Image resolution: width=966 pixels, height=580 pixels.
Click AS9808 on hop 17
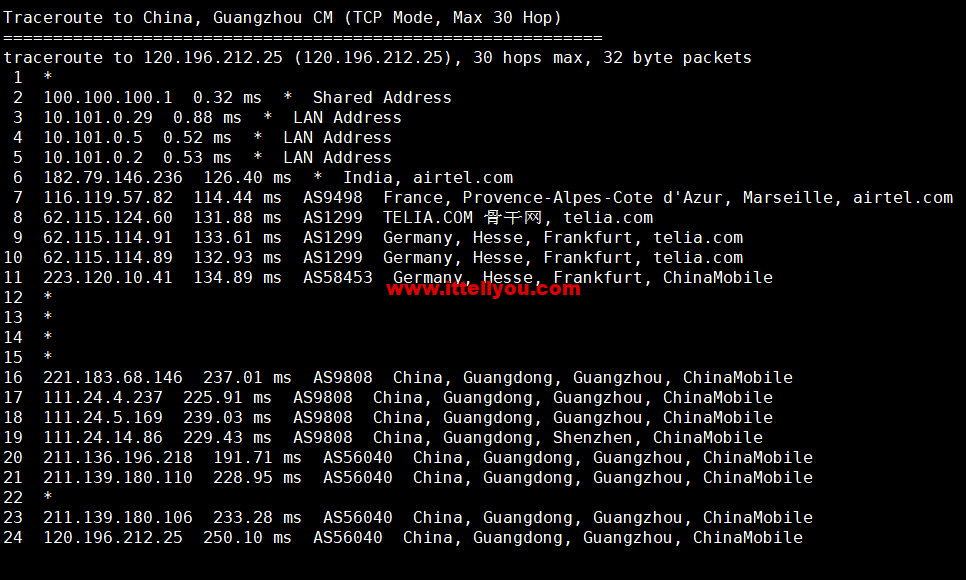pos(322,398)
